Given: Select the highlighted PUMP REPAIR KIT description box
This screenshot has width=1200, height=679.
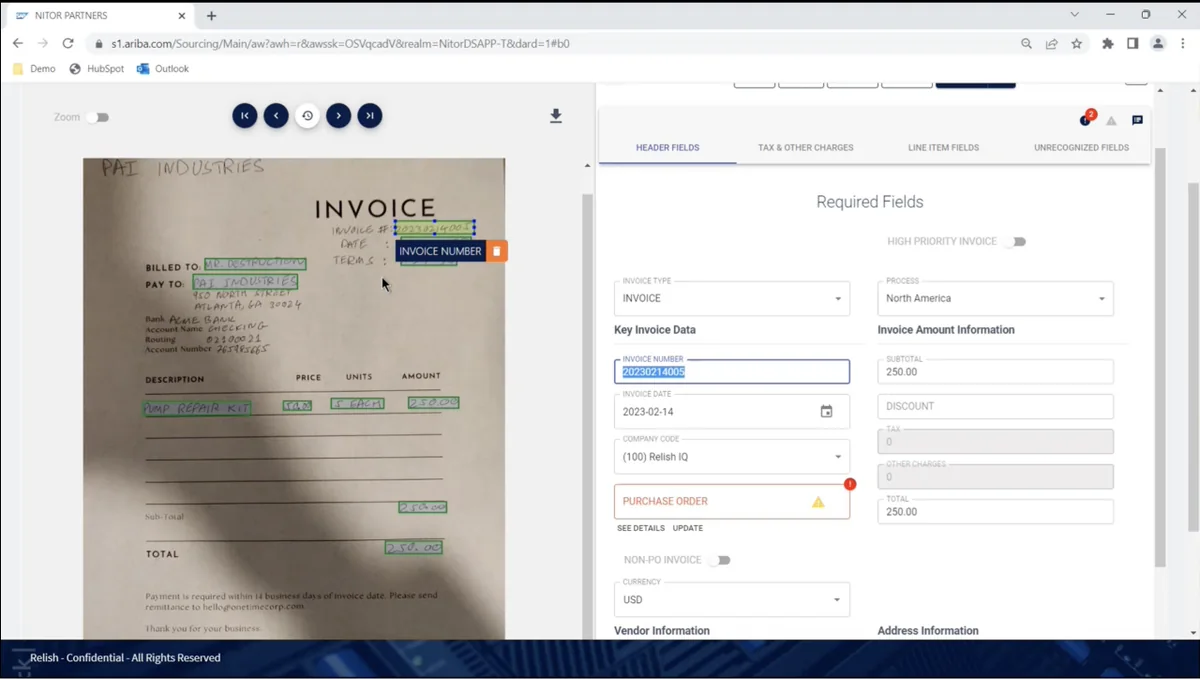Looking at the screenshot, I should pos(197,408).
